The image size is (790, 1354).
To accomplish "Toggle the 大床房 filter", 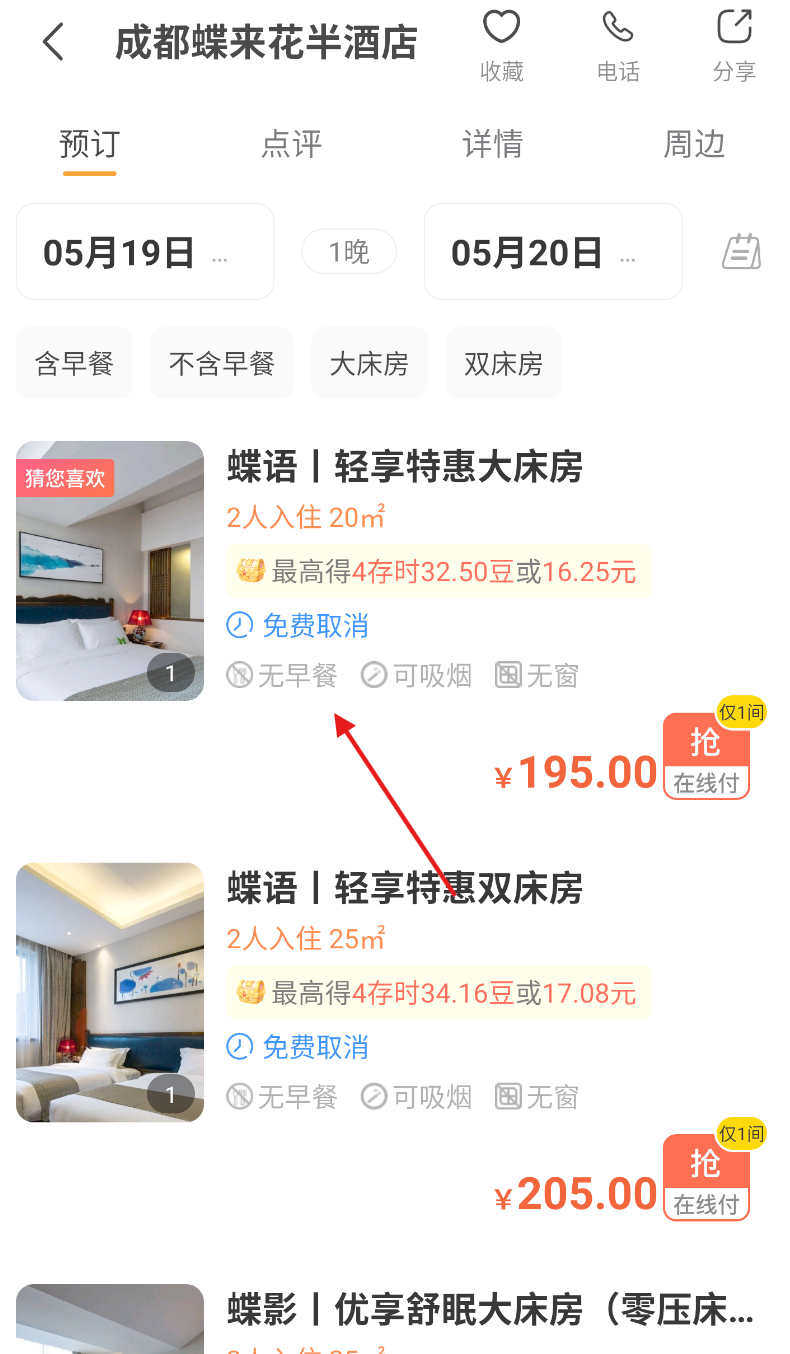I will [370, 363].
